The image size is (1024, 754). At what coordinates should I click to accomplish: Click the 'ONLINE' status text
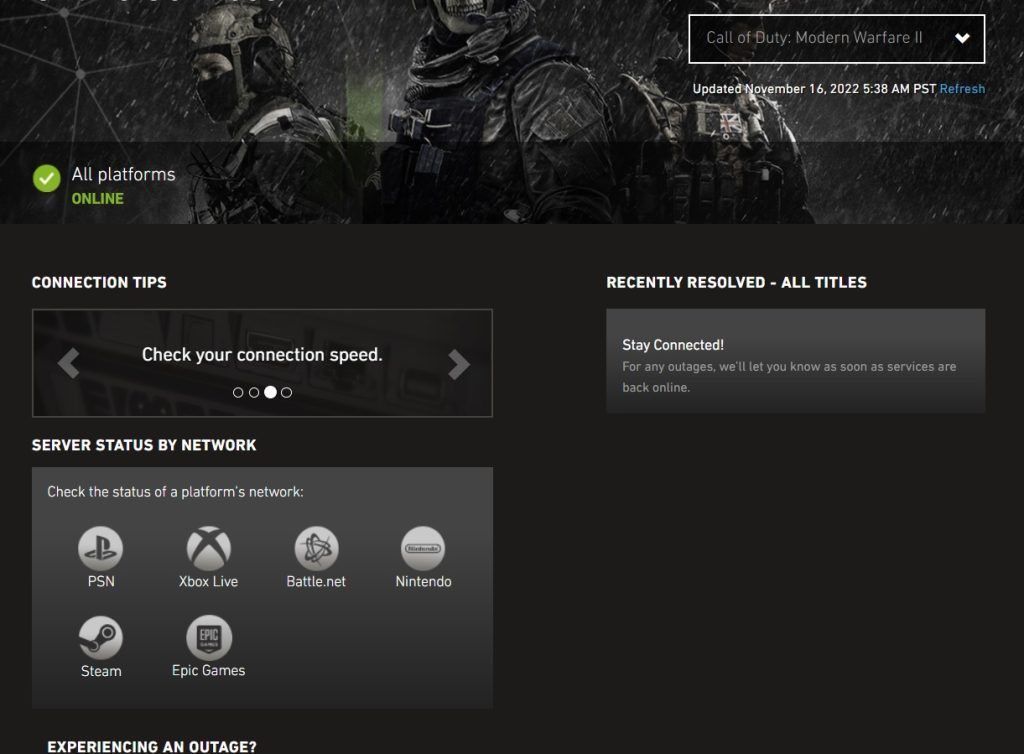(x=97, y=198)
